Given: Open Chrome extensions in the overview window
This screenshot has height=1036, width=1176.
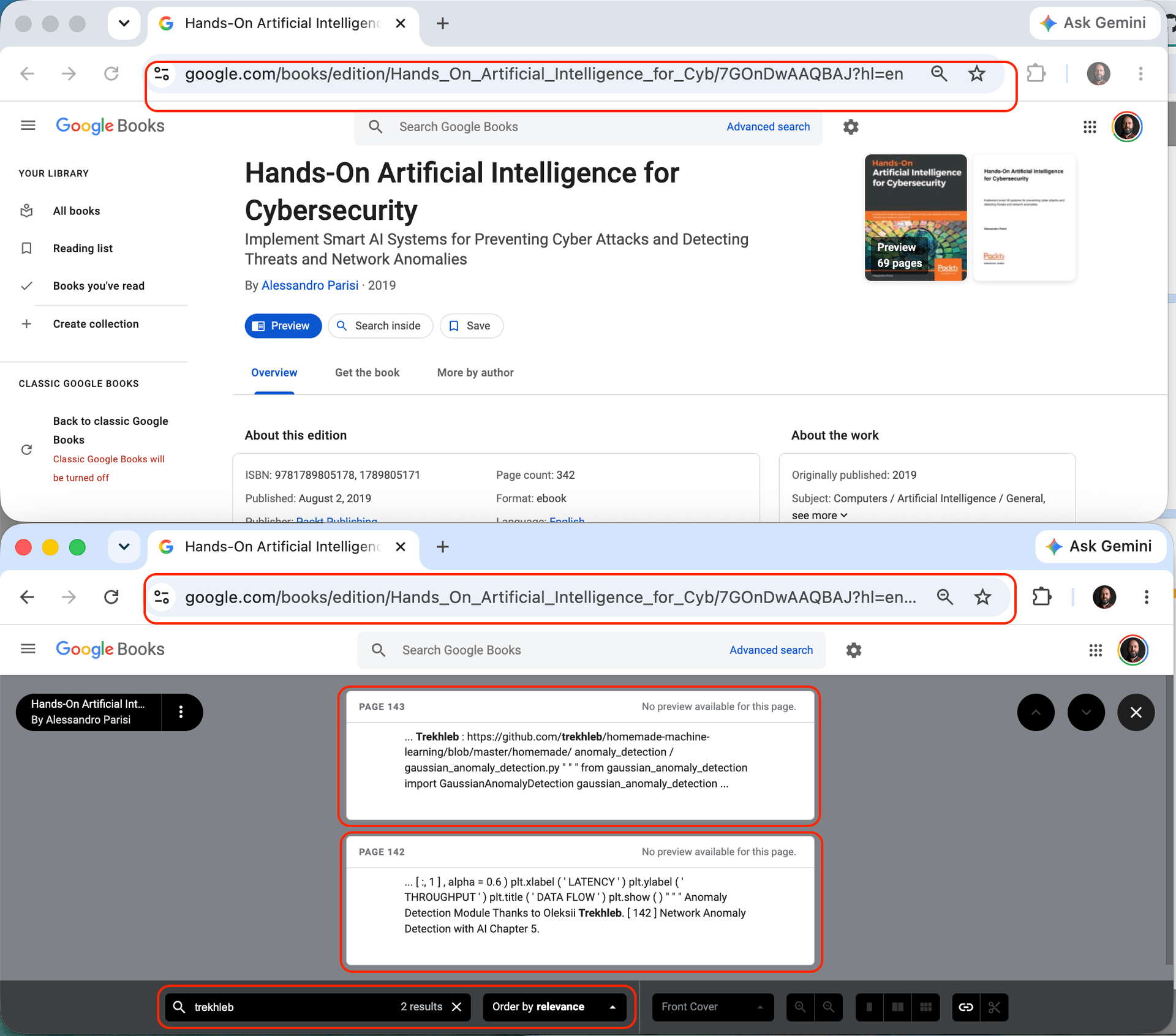Looking at the screenshot, I should click(1036, 73).
